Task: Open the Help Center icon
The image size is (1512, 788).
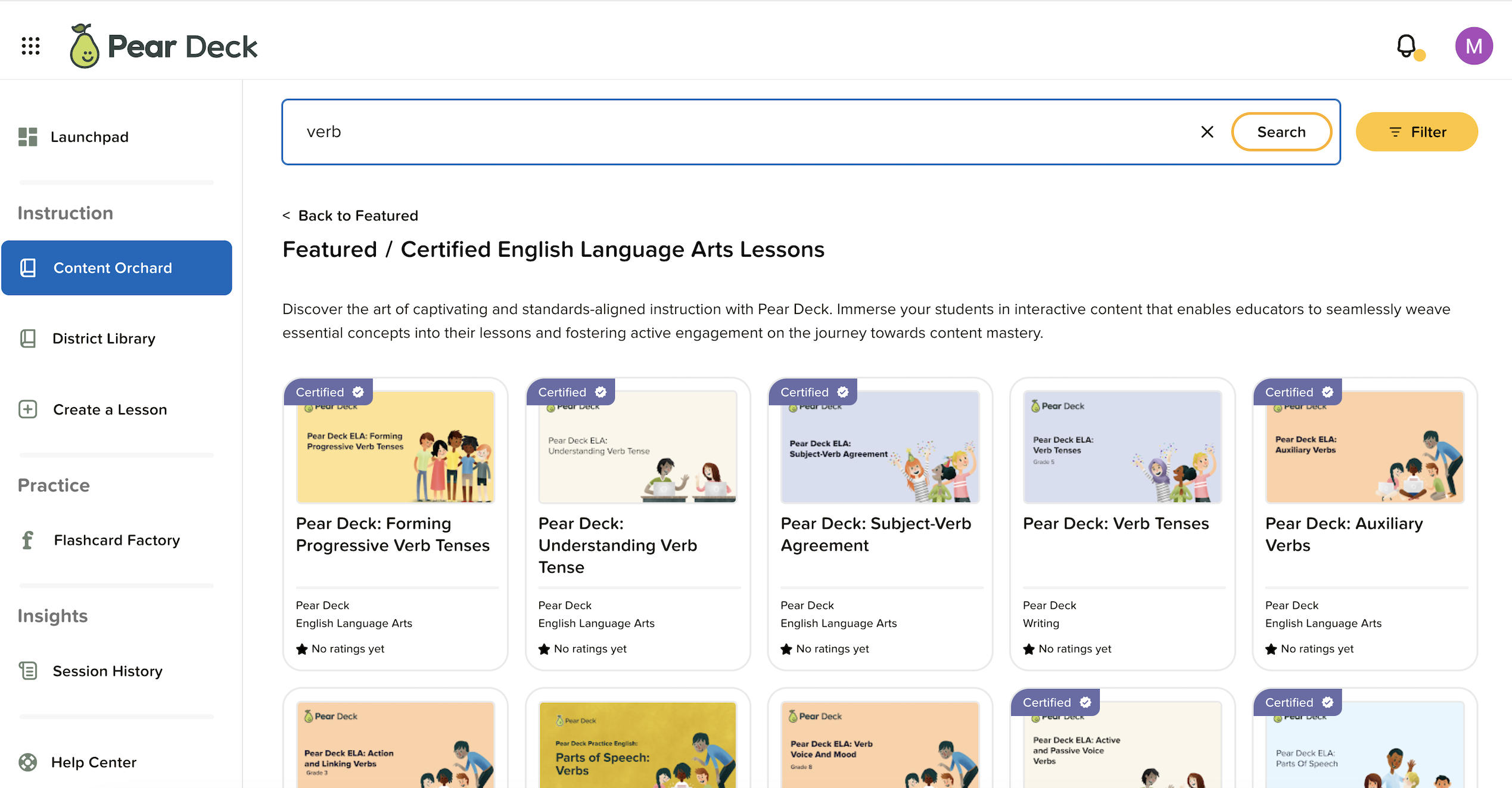Action: click(27, 762)
